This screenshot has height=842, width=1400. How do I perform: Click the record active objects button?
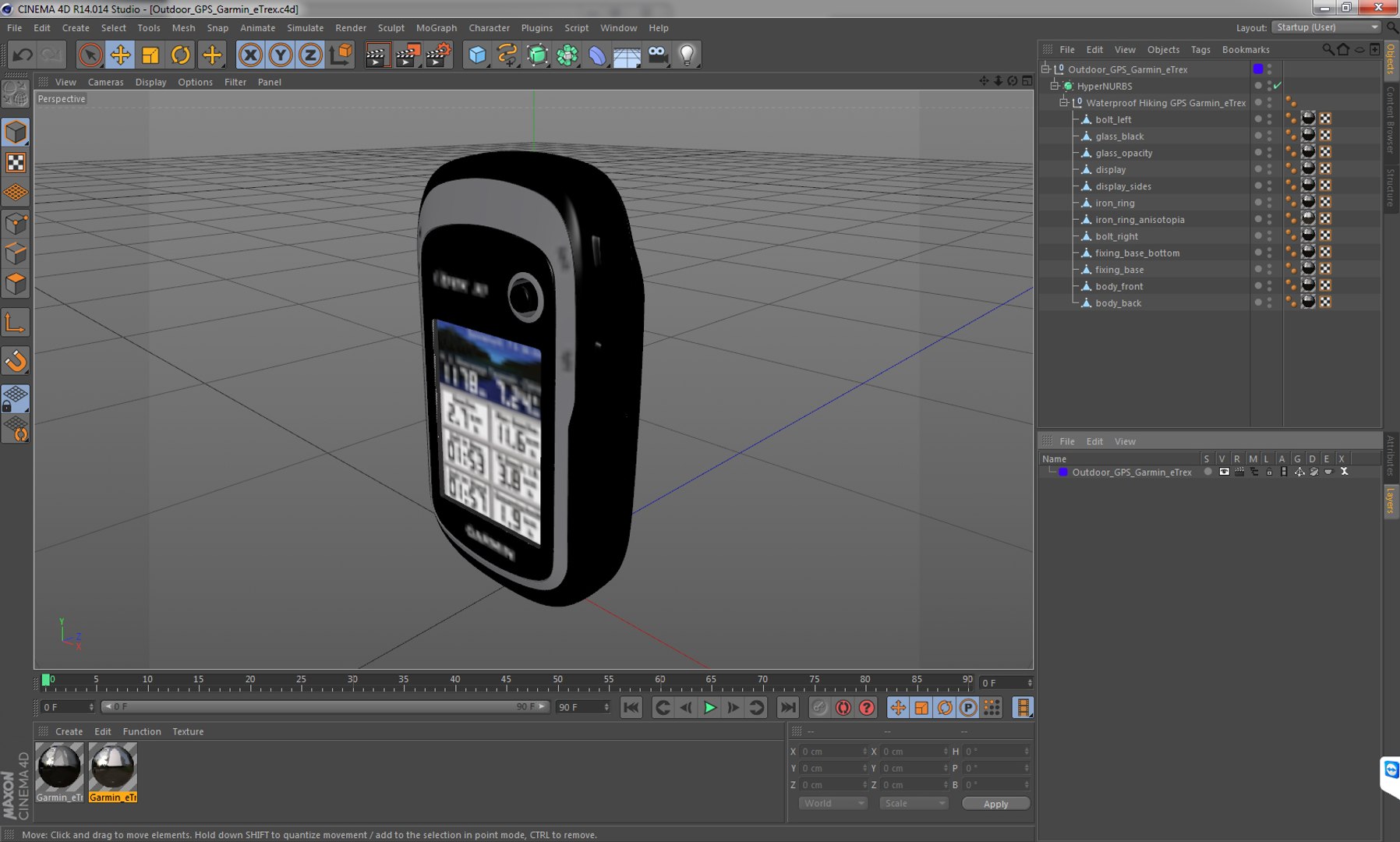click(x=819, y=707)
